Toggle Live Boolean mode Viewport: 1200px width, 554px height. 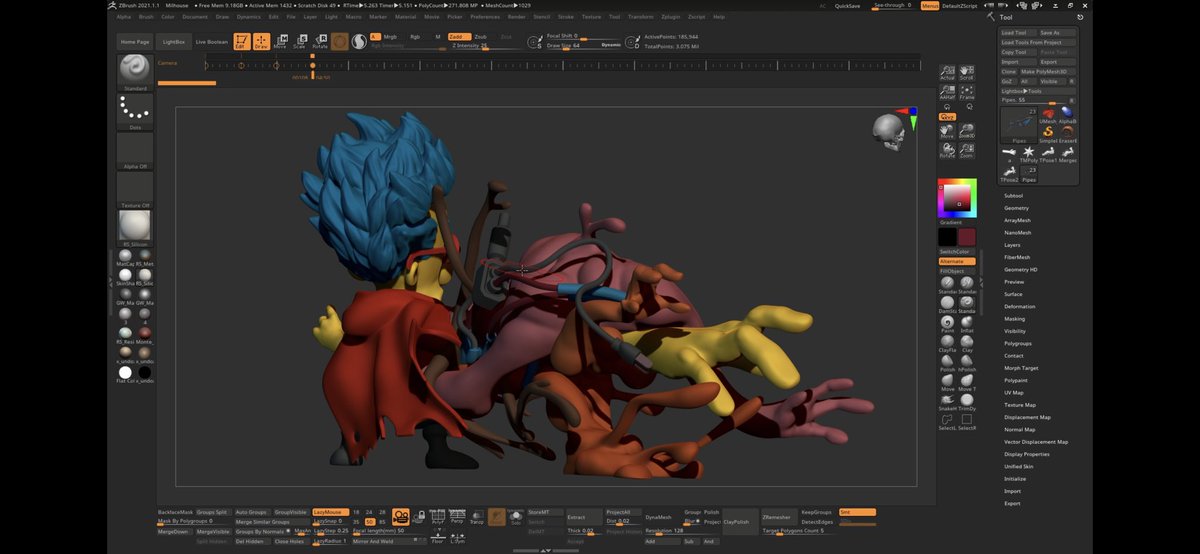[211, 42]
